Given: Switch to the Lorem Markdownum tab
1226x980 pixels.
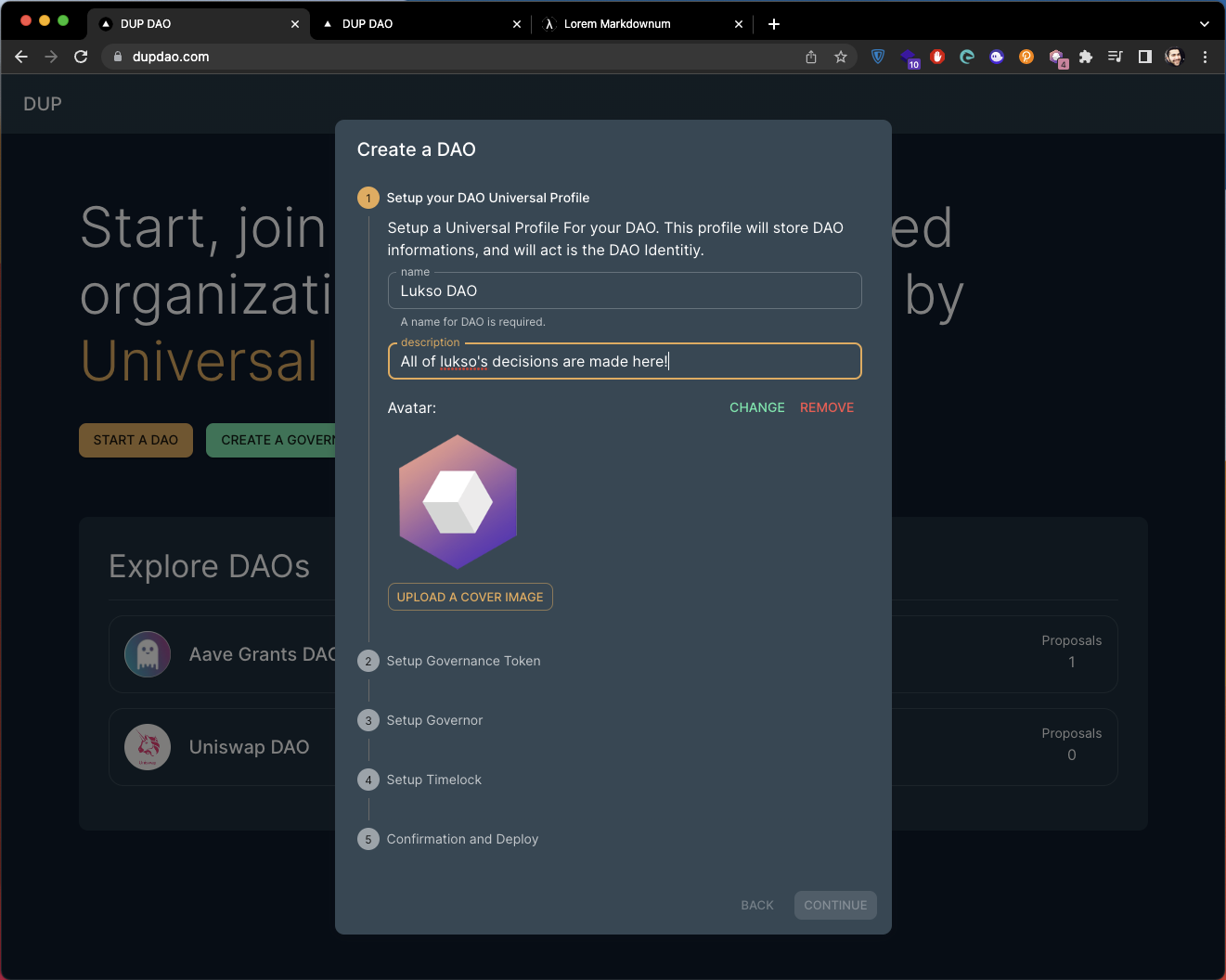Looking at the screenshot, I should [642, 24].
